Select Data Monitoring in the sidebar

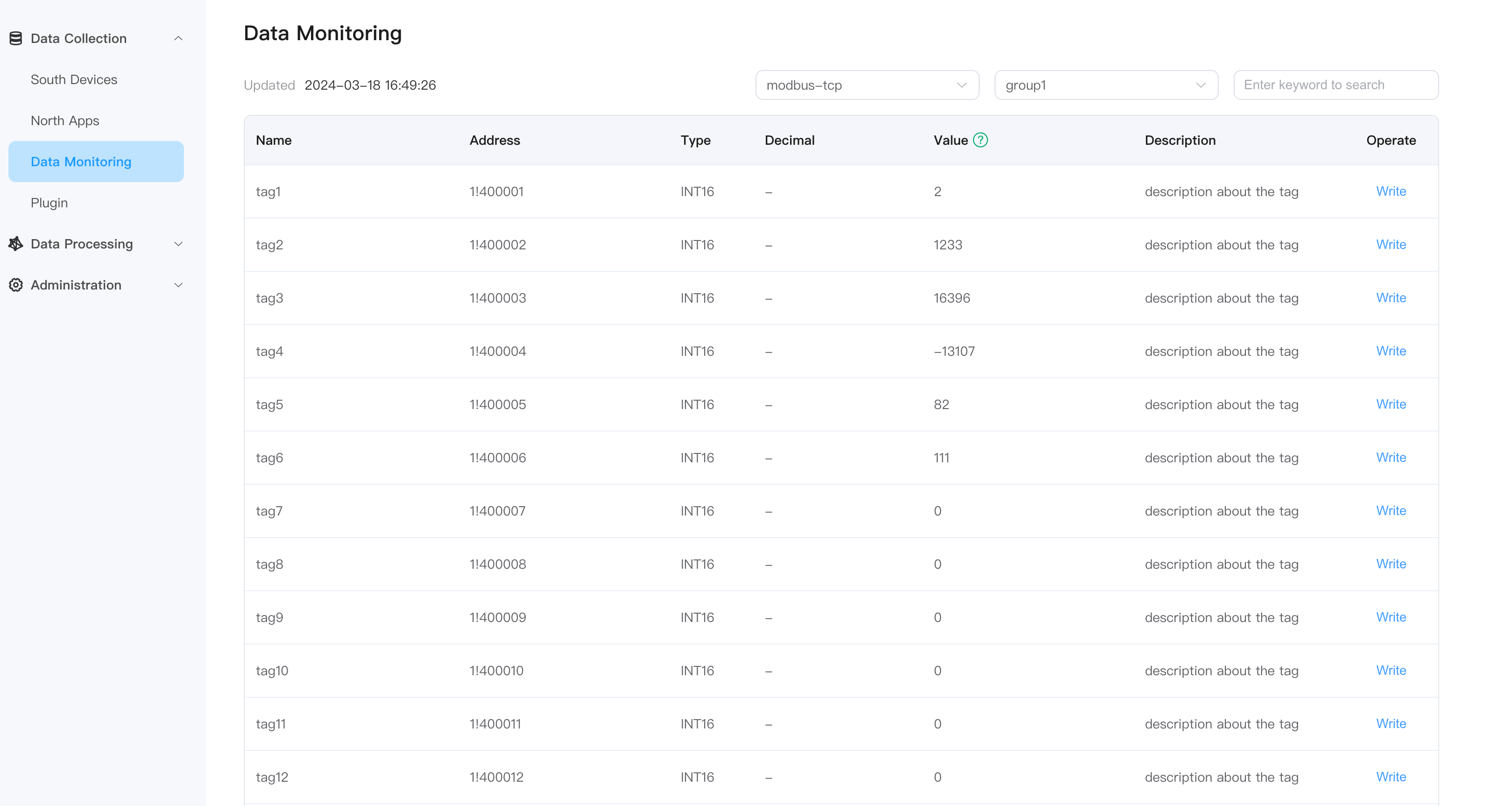(80, 162)
